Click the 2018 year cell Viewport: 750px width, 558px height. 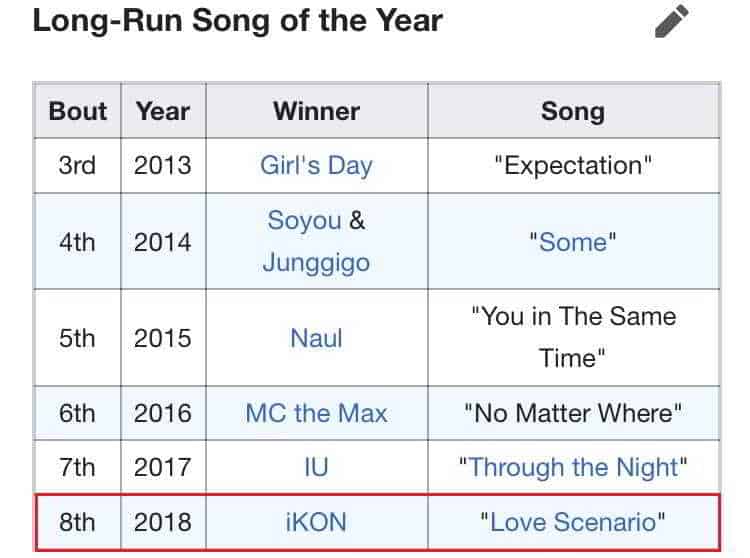pyautogui.click(x=163, y=521)
